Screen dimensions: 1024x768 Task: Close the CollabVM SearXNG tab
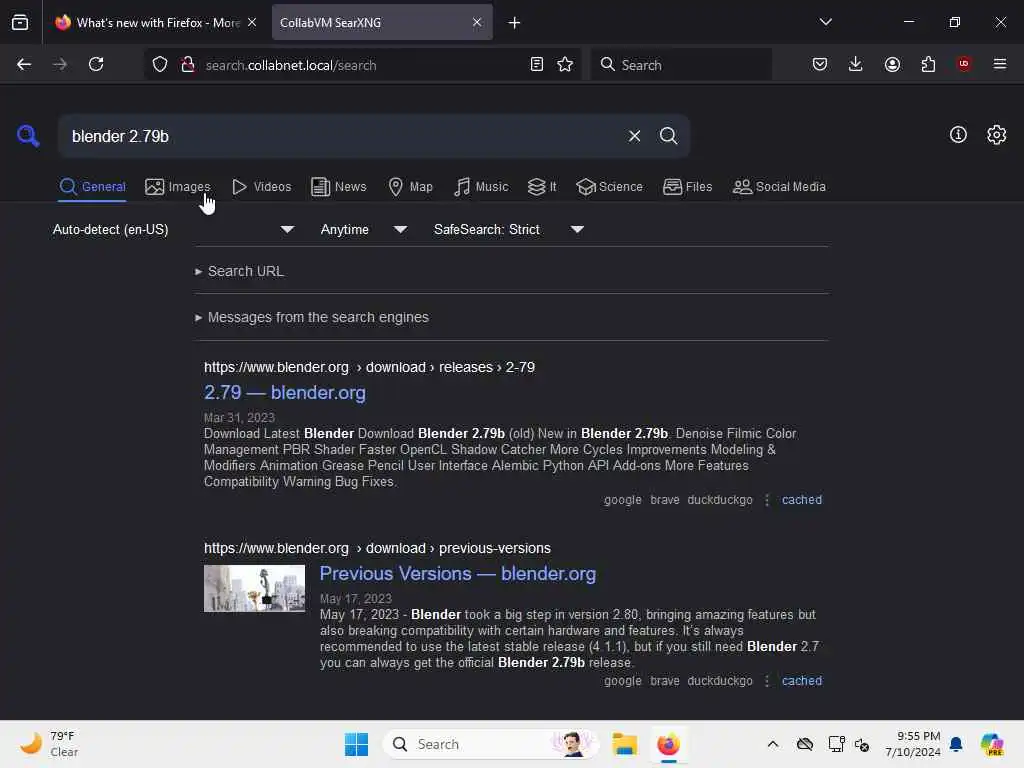[x=477, y=22]
